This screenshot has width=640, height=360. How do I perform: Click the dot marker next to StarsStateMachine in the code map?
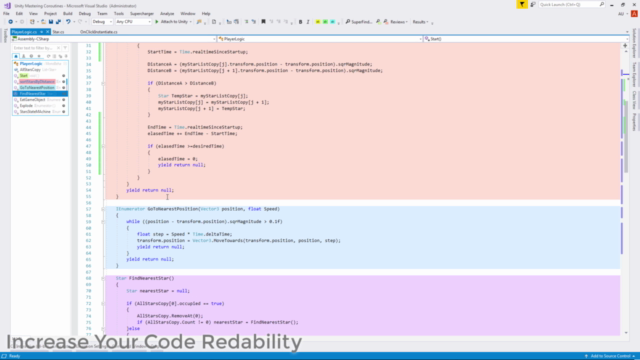[63, 111]
